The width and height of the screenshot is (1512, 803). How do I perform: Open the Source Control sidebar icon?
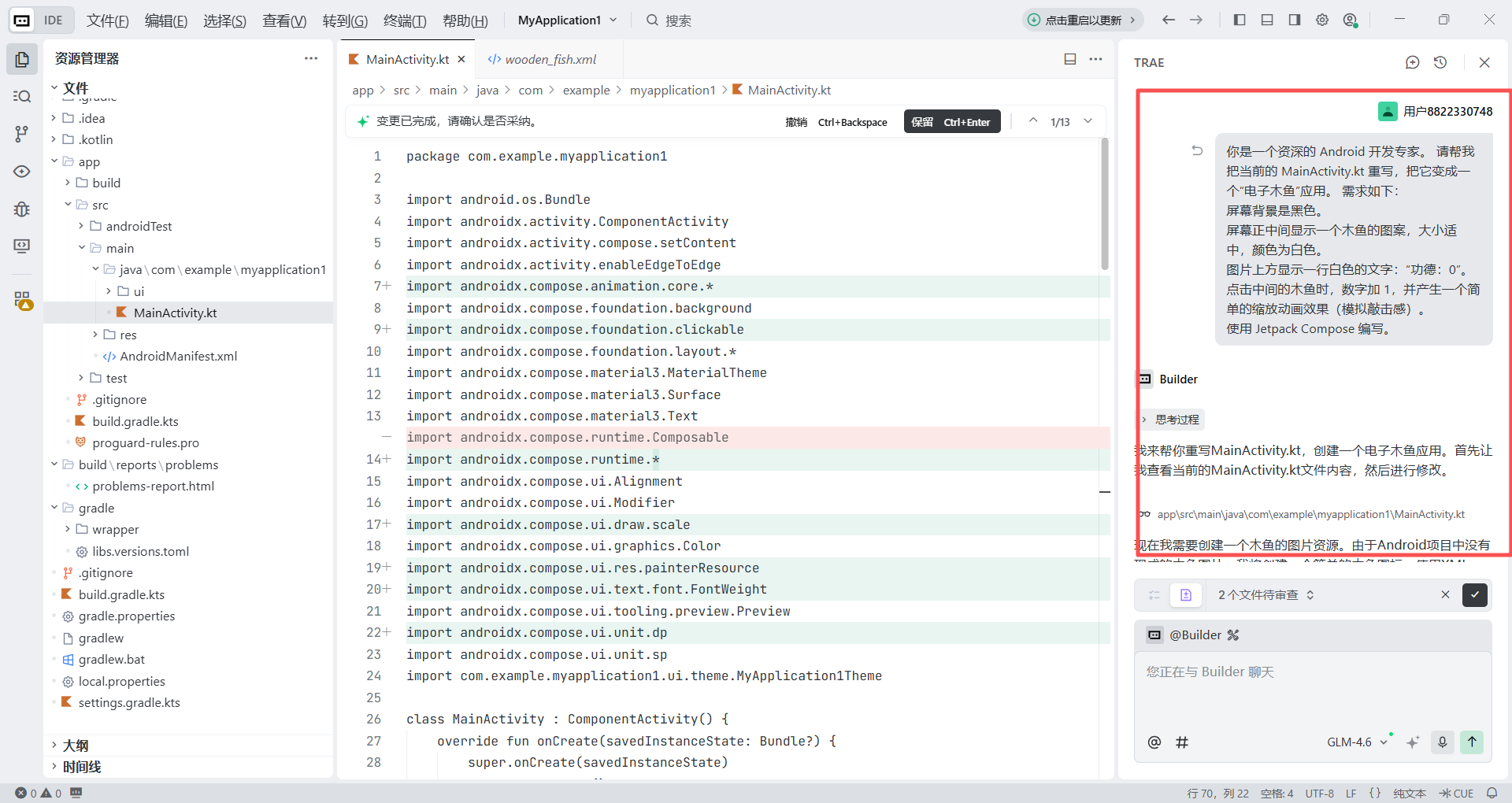click(22, 134)
